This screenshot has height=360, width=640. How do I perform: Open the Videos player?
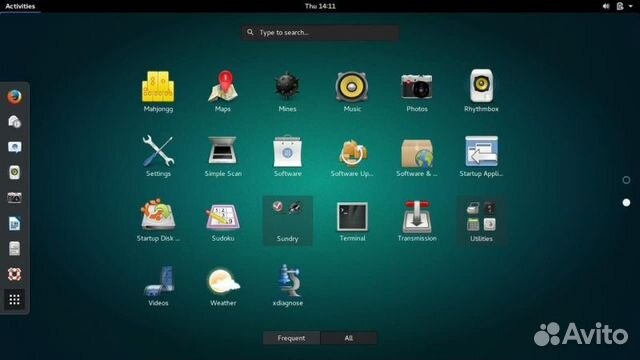158,285
